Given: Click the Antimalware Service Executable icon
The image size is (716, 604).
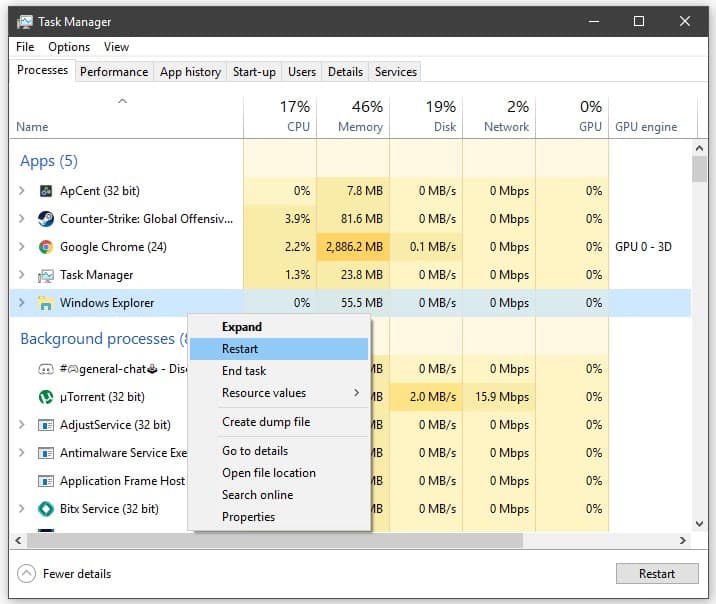Looking at the screenshot, I should pyautogui.click(x=46, y=453).
